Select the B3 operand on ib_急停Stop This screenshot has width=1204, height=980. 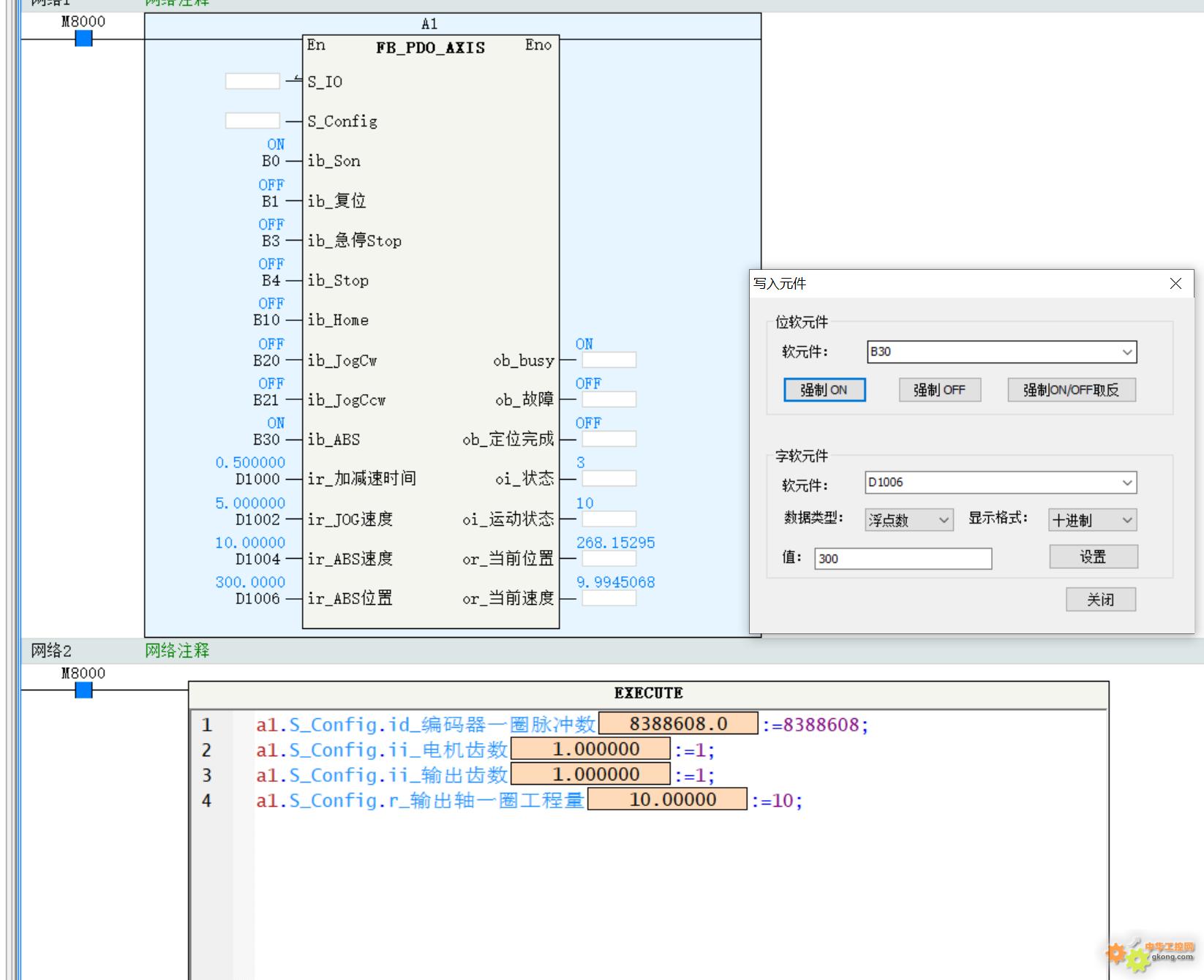click(271, 241)
